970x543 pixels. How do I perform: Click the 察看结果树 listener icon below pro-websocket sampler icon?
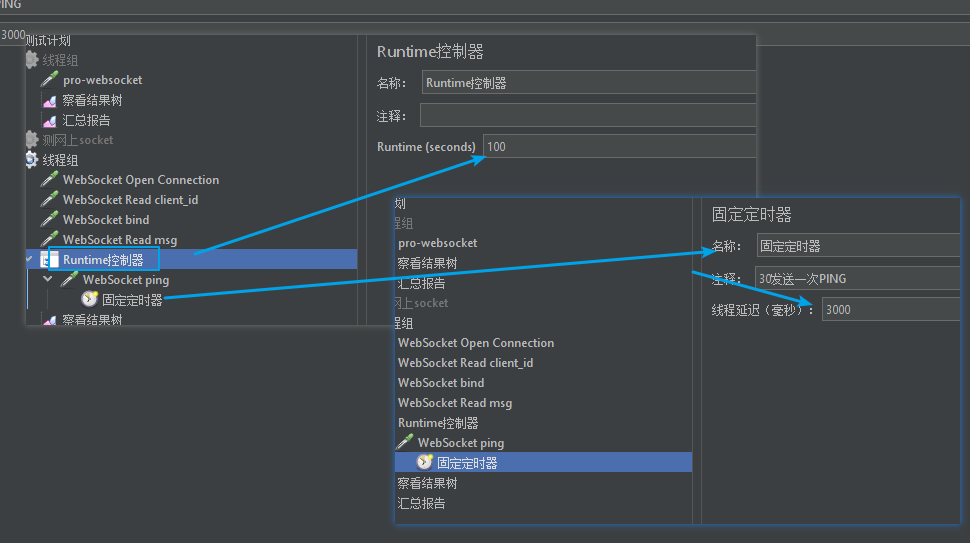point(49,100)
